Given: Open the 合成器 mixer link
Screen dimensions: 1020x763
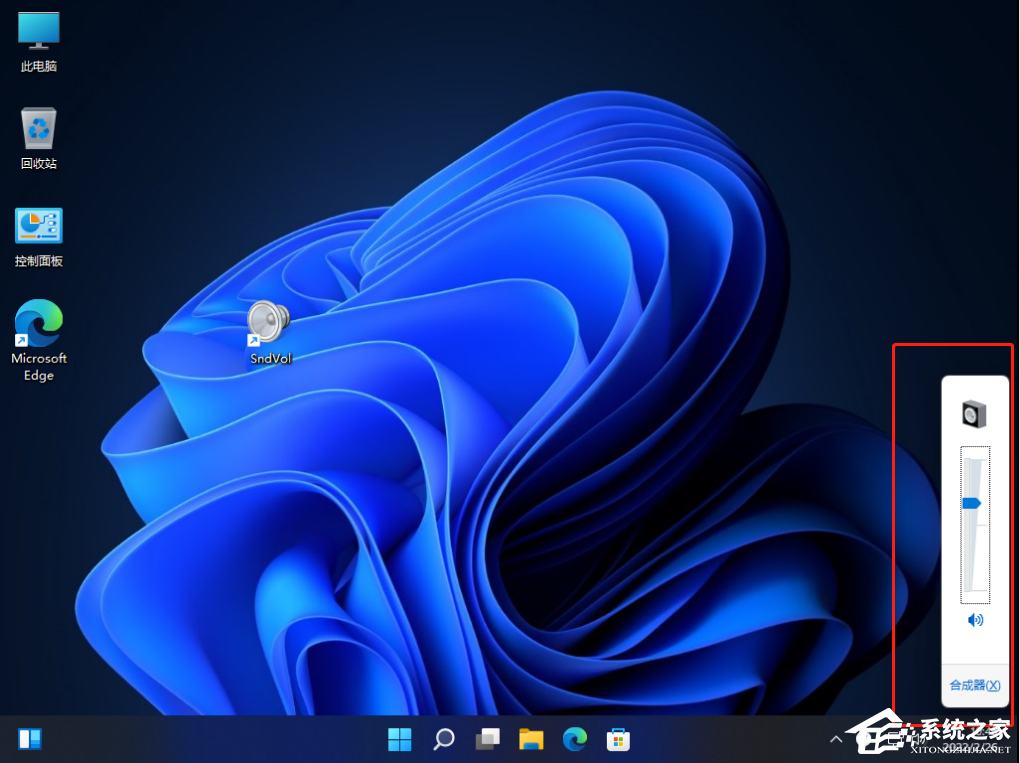Looking at the screenshot, I should click(974, 685).
